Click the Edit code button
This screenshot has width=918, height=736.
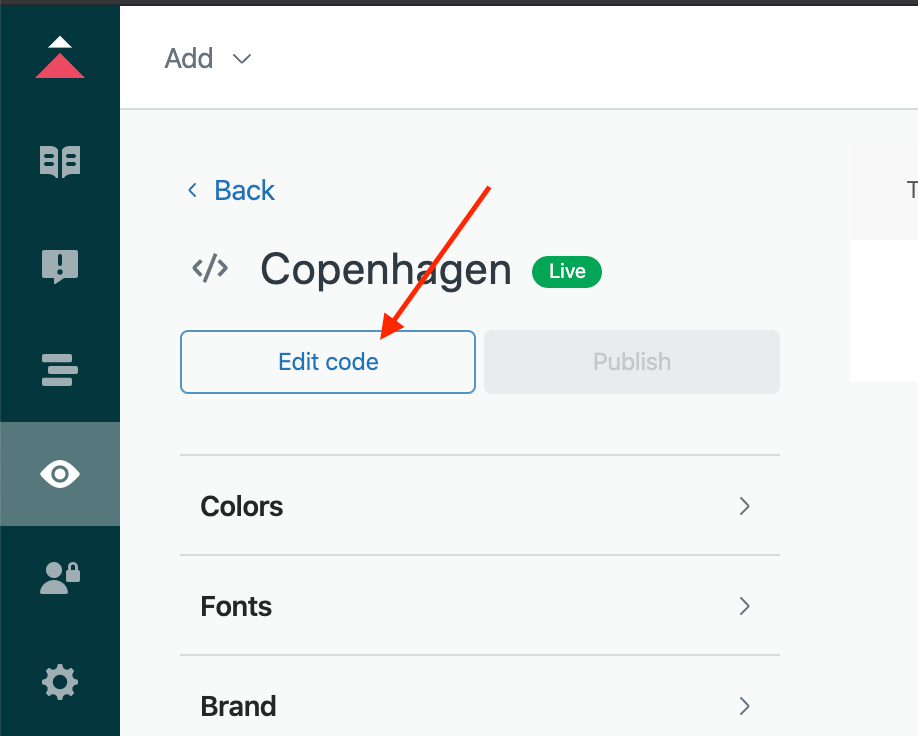click(x=328, y=362)
